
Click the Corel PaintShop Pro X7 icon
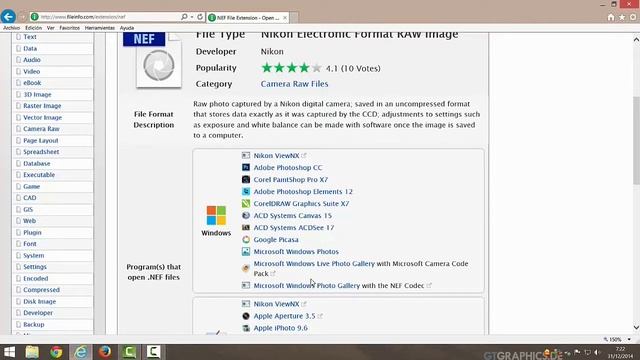point(246,179)
